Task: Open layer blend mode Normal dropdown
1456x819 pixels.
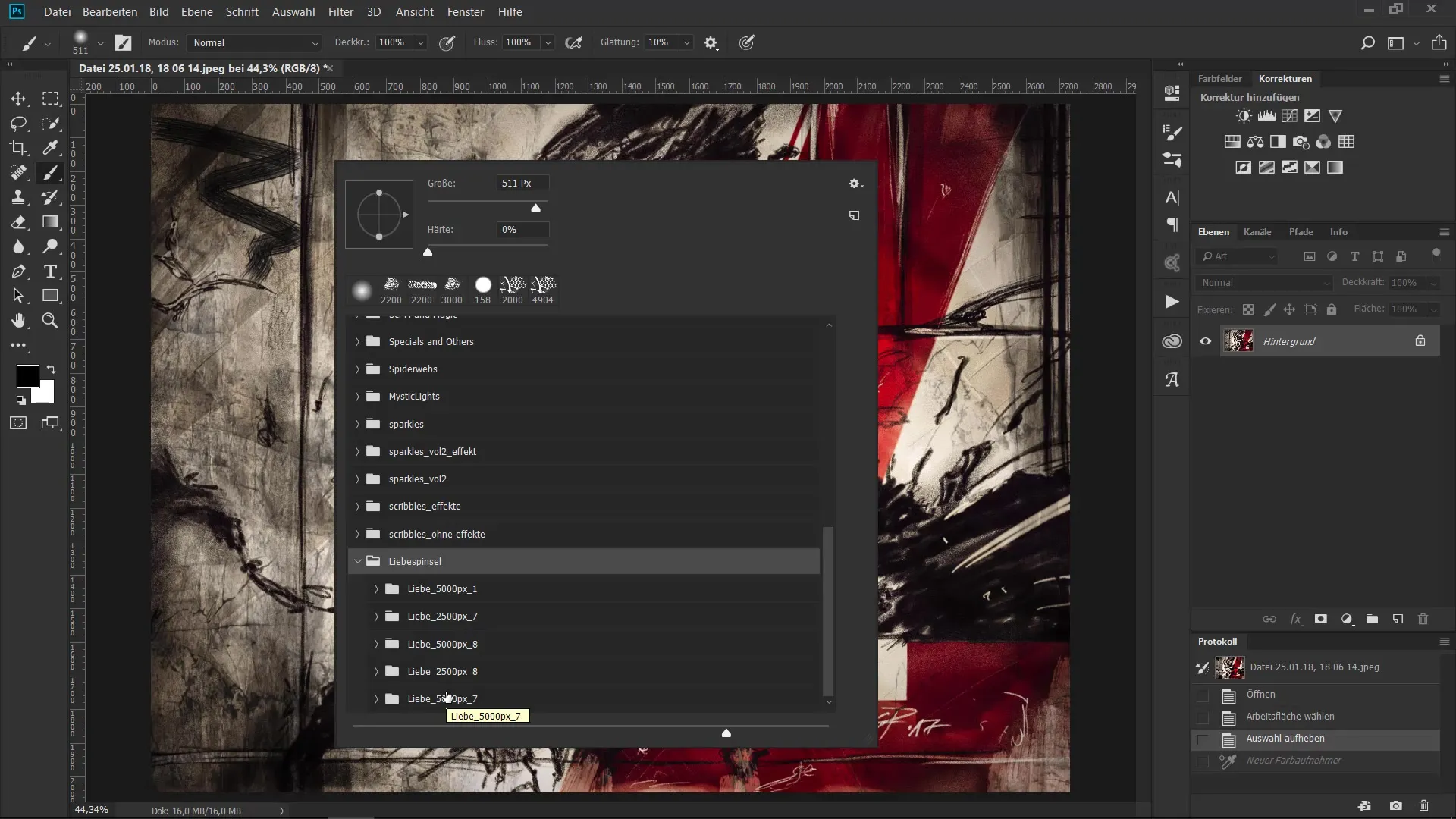Action: [x=1264, y=283]
